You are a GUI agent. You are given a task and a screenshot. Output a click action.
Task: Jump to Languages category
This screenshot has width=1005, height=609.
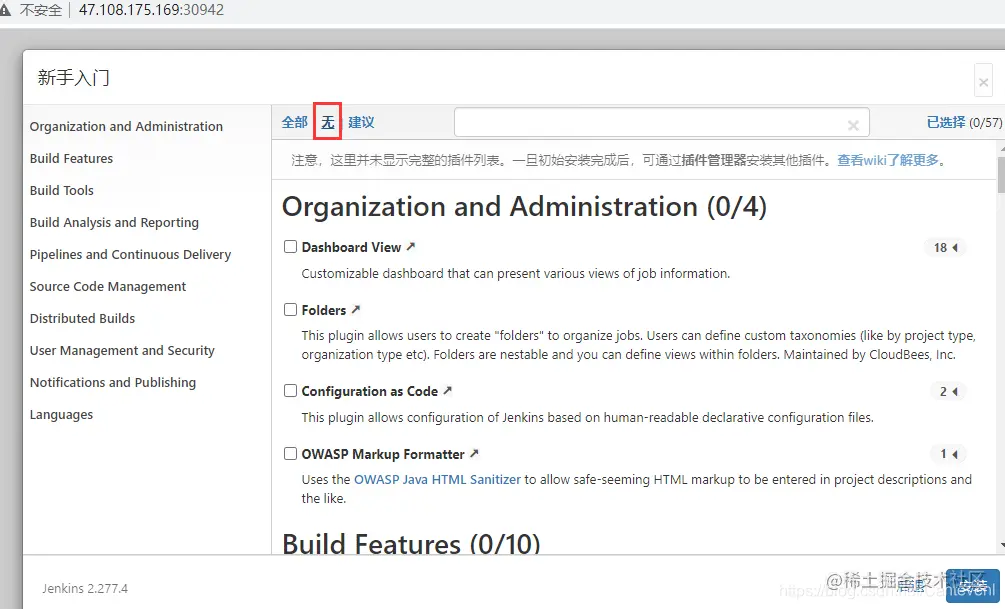pyautogui.click(x=61, y=415)
